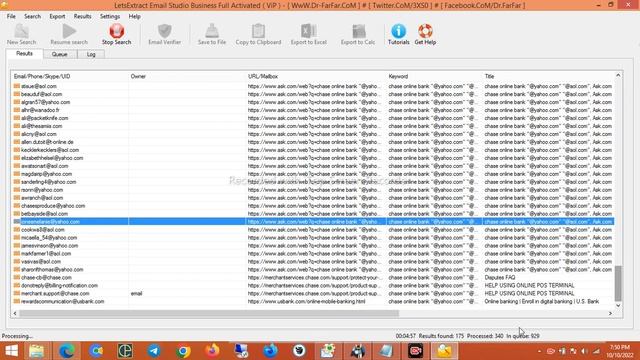Sort by the Email/Phone/Skype/UID column header
The image size is (640, 360).
(x=69, y=76)
